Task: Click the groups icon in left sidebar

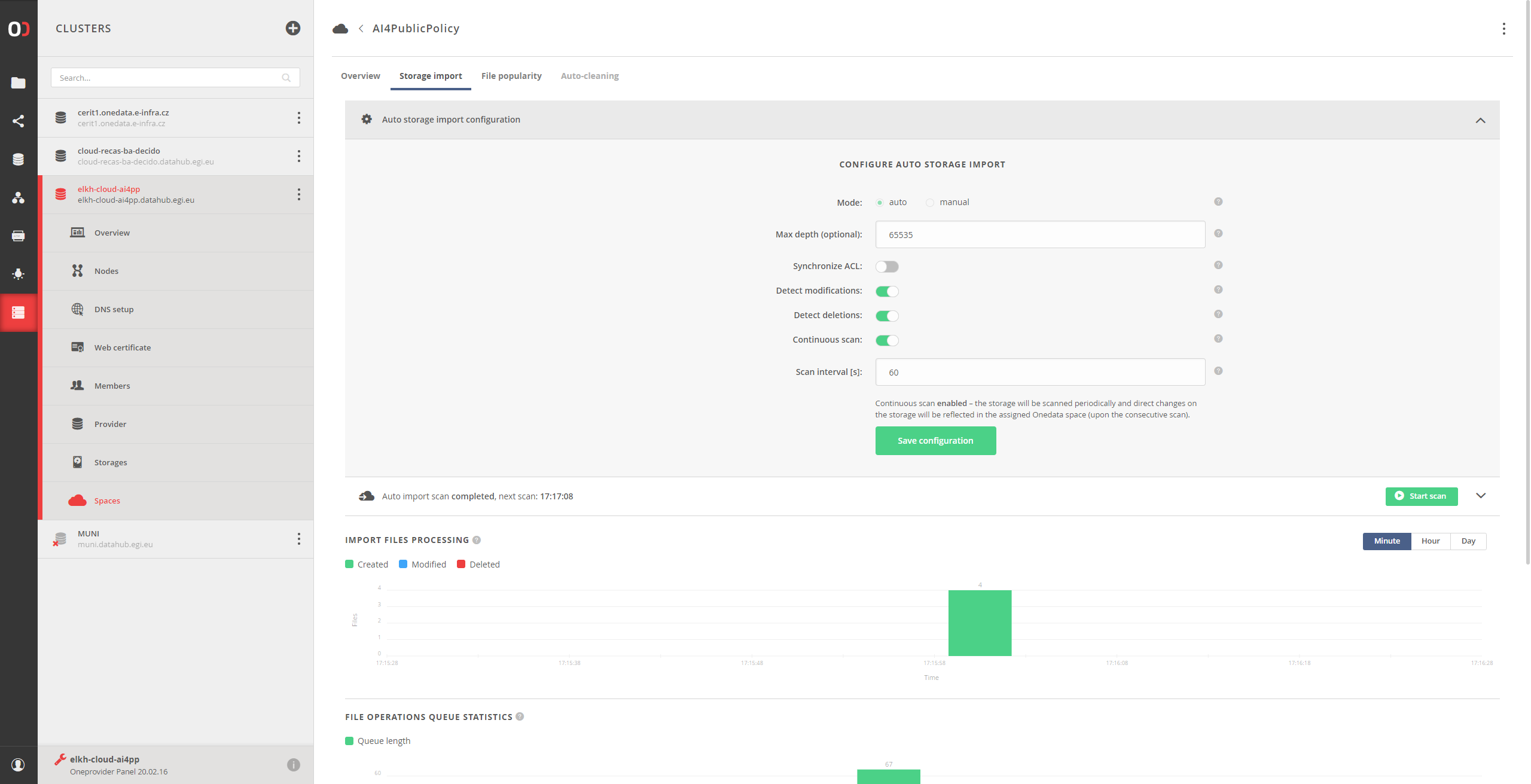Action: coord(19,198)
